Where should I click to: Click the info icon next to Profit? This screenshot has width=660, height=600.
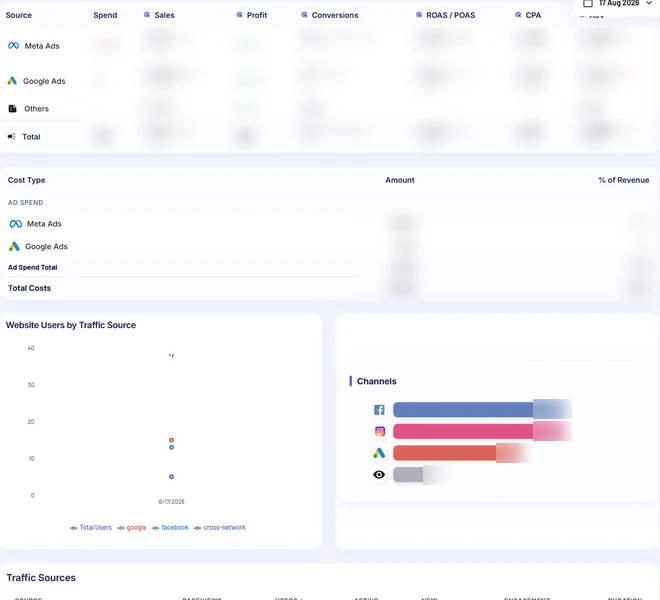click(239, 15)
